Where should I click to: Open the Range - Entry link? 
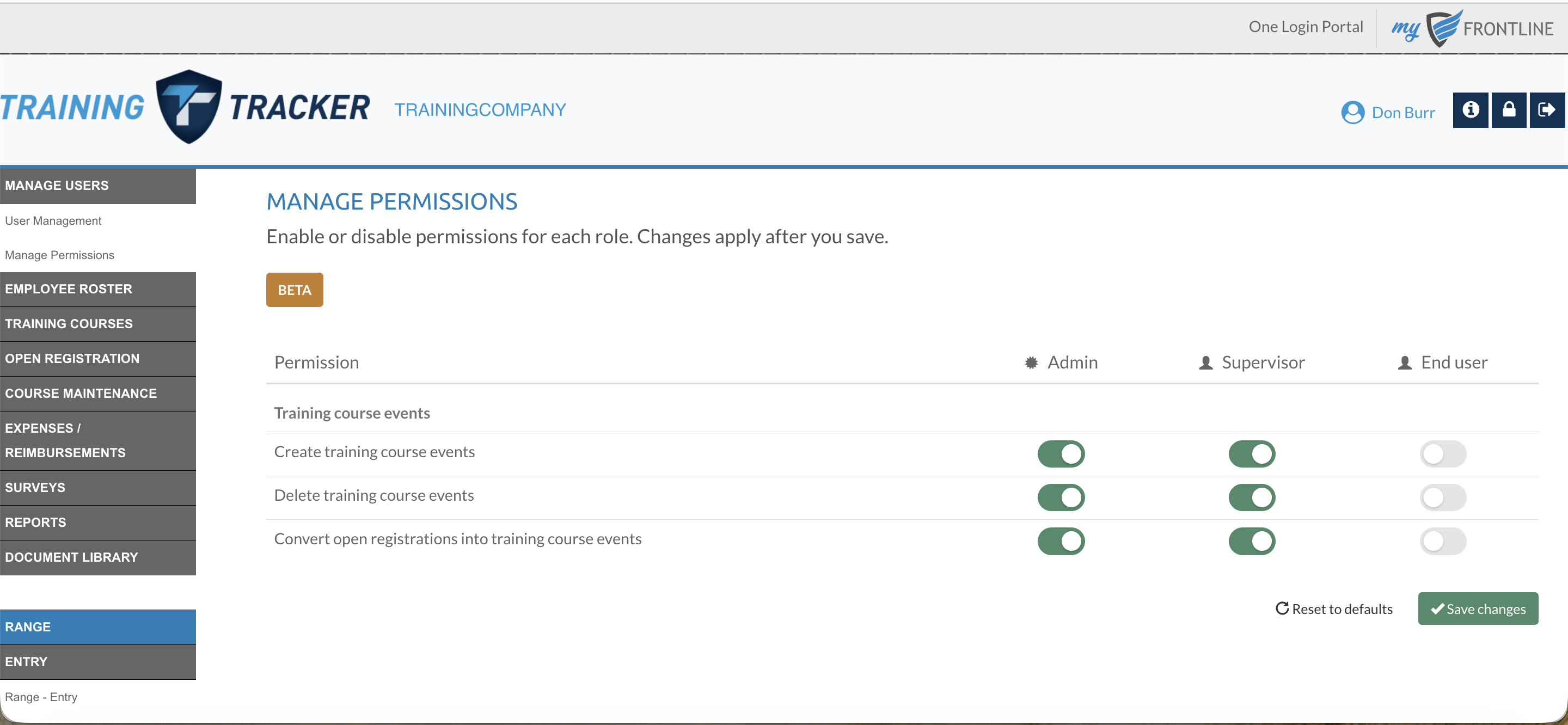[x=41, y=697]
